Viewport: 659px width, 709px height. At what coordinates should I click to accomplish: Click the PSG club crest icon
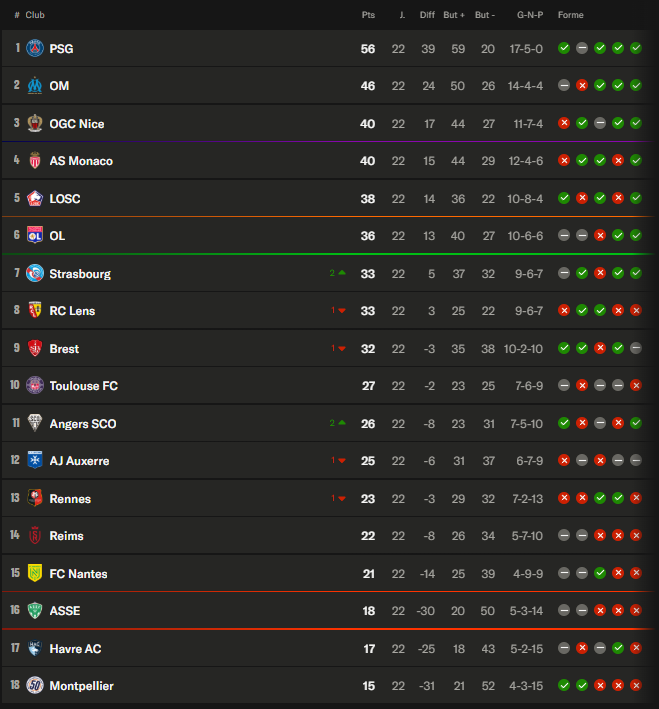(x=35, y=48)
